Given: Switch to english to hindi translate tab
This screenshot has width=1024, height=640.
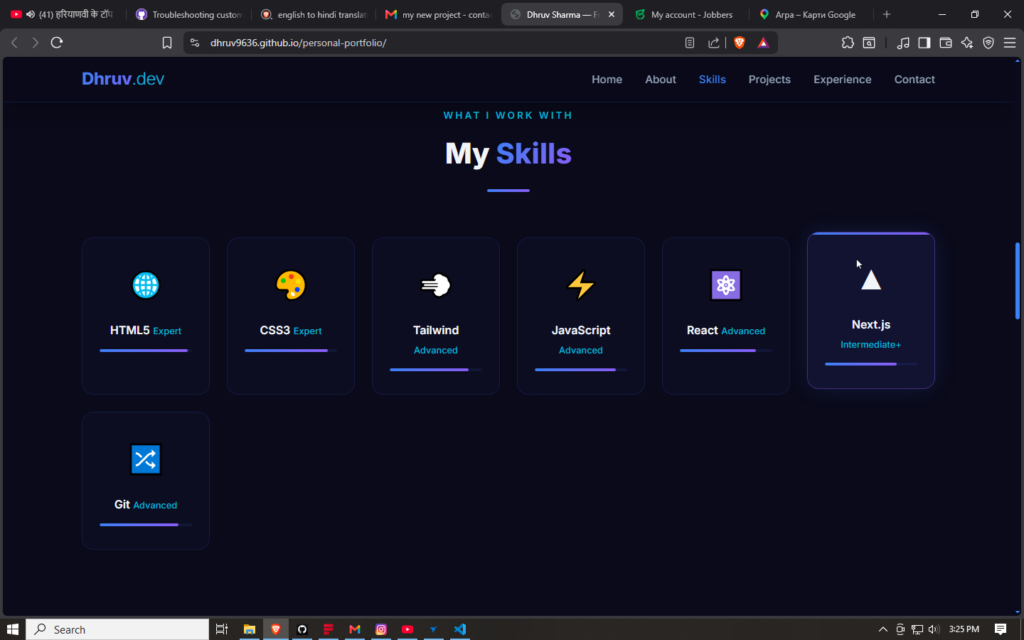Looking at the screenshot, I should pyautogui.click(x=313, y=14).
